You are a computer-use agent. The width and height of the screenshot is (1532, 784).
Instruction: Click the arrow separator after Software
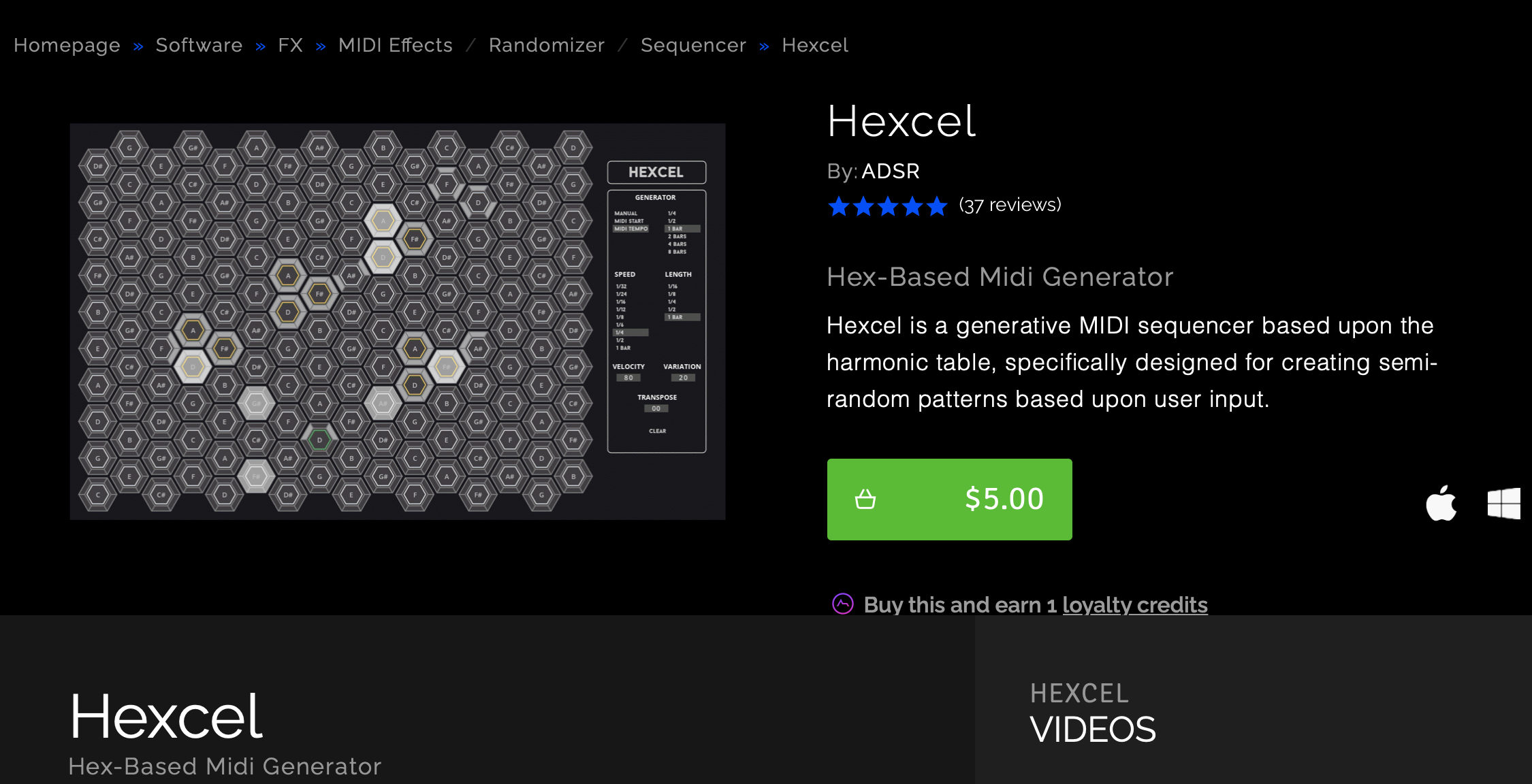[260, 46]
